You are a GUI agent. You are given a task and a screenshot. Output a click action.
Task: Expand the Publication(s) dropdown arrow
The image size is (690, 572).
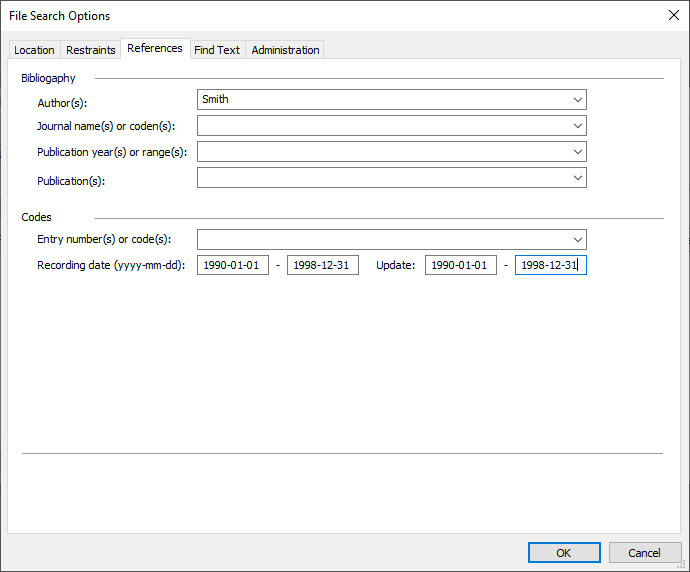click(578, 178)
